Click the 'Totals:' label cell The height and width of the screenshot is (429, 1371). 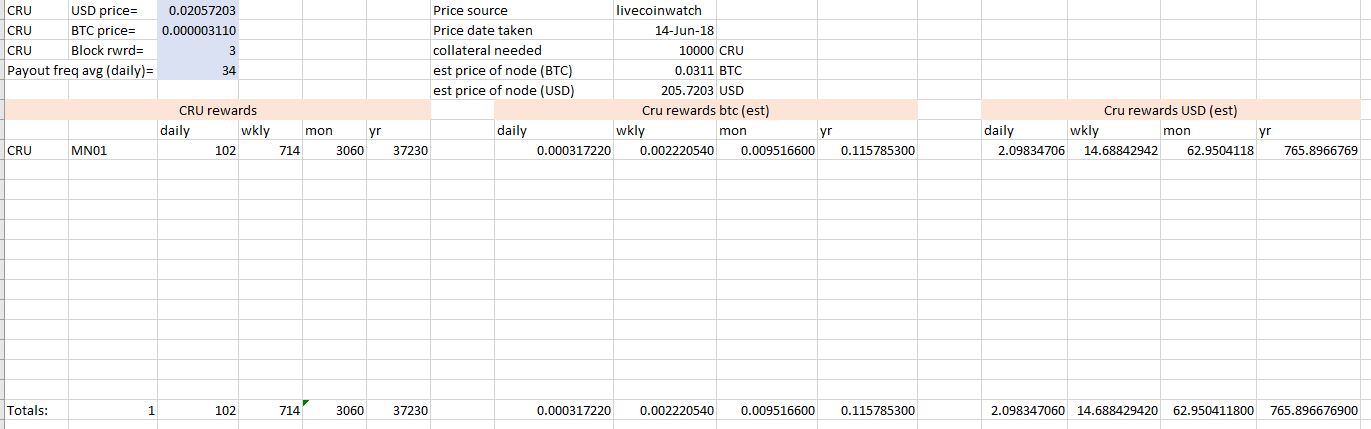37,410
